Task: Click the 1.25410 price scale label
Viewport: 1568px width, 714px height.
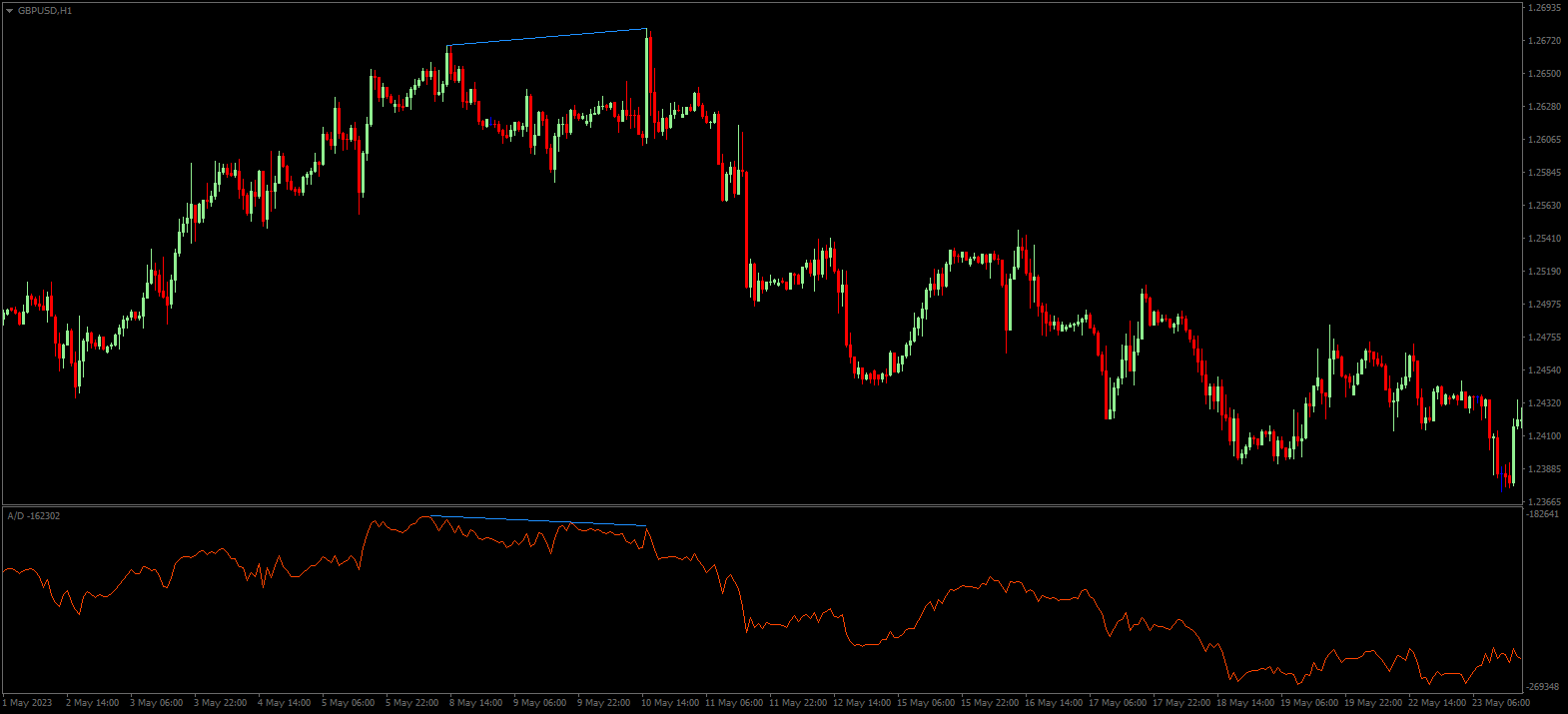Action: click(1544, 239)
